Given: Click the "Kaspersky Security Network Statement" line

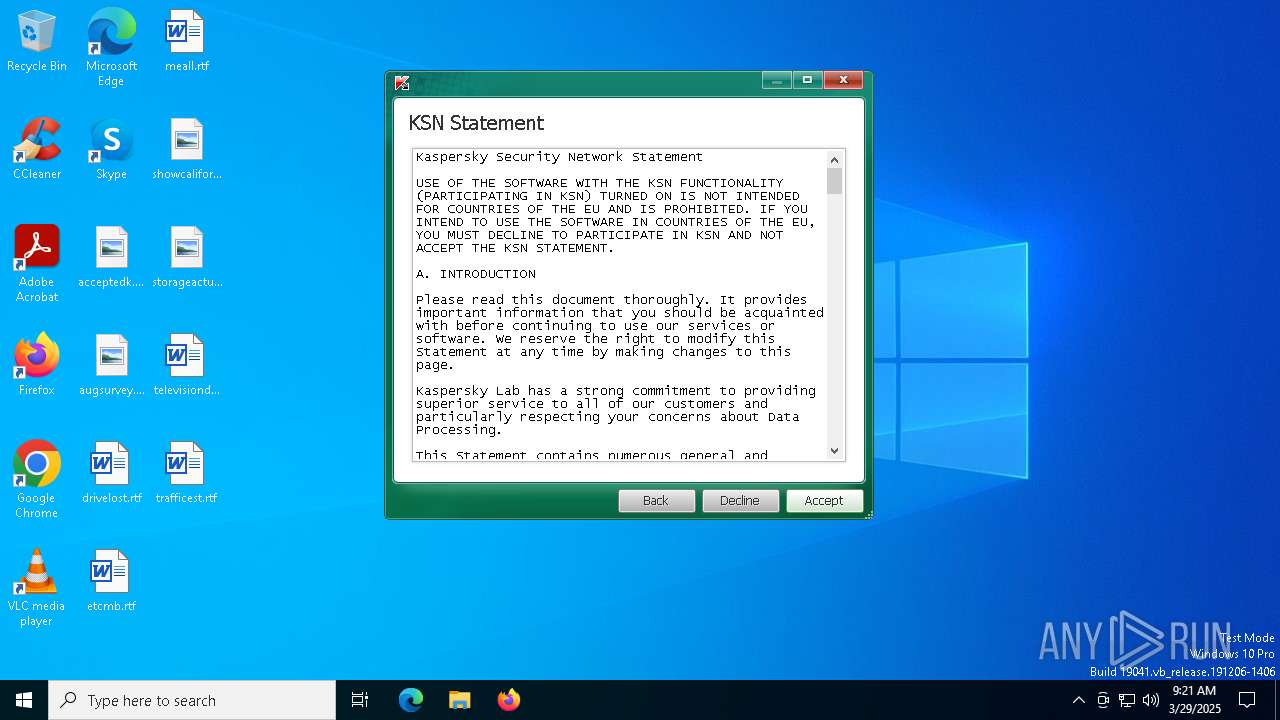Looking at the screenshot, I should click(x=559, y=157).
